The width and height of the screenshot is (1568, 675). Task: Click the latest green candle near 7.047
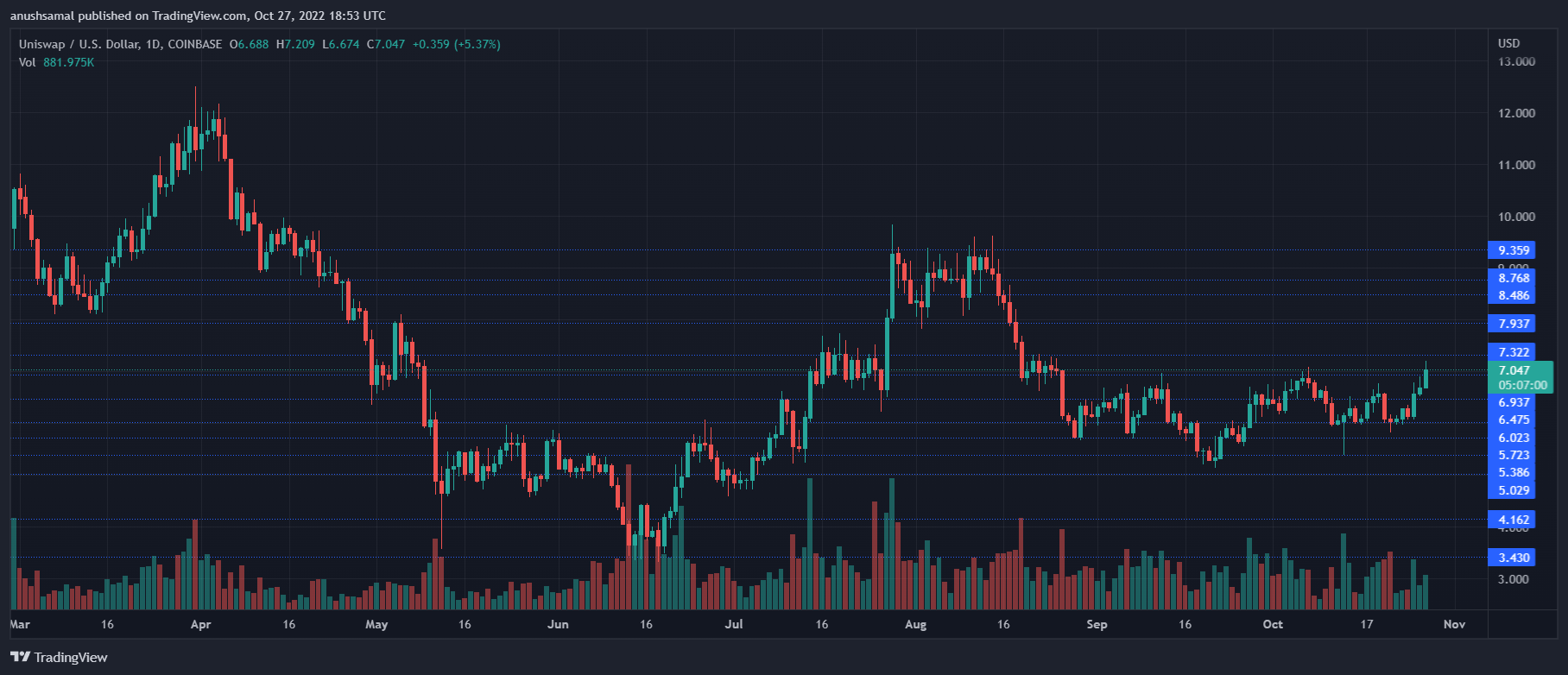(1426, 377)
